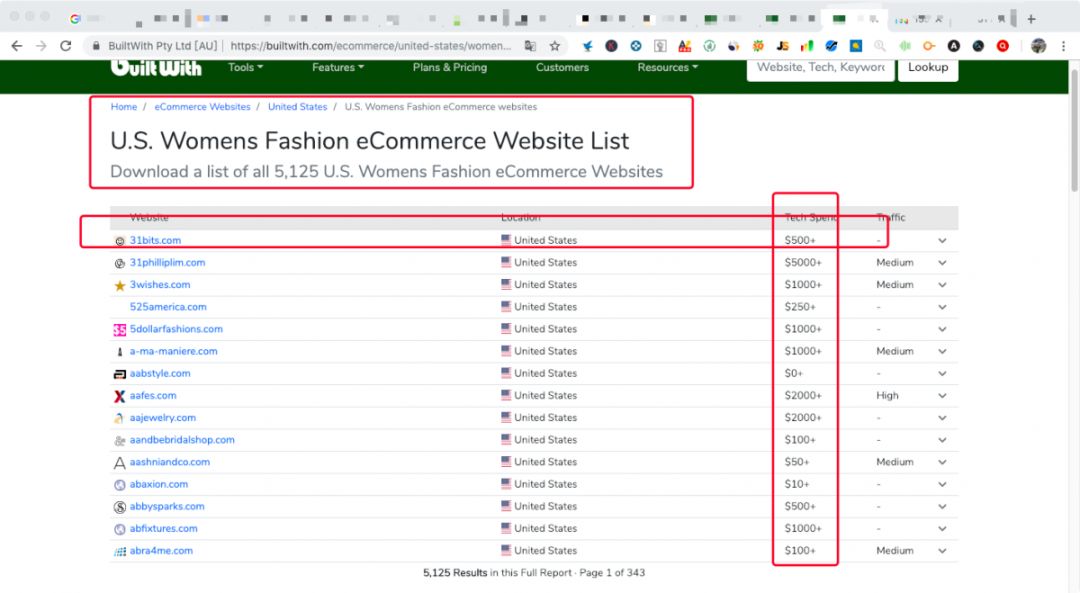
Task: Click the gold star favicon beside 3wishes.com
Action: 119,285
